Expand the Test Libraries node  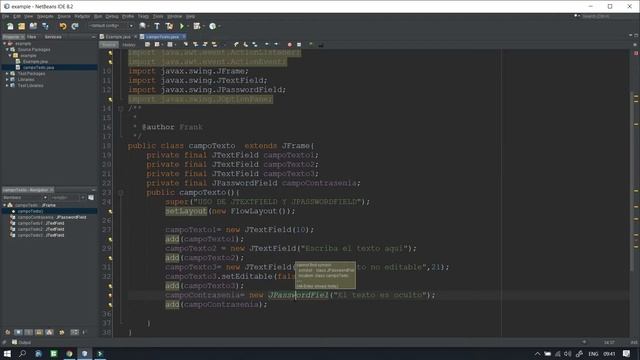pos(7,85)
